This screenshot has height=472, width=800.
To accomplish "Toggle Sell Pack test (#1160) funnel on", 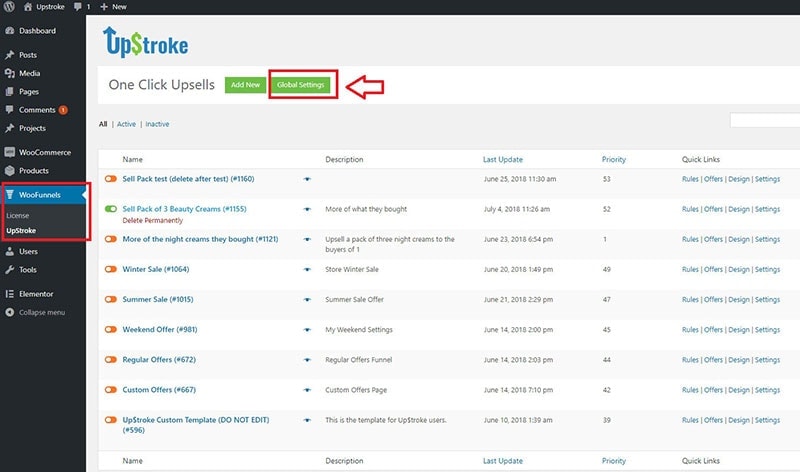I will [x=111, y=179].
